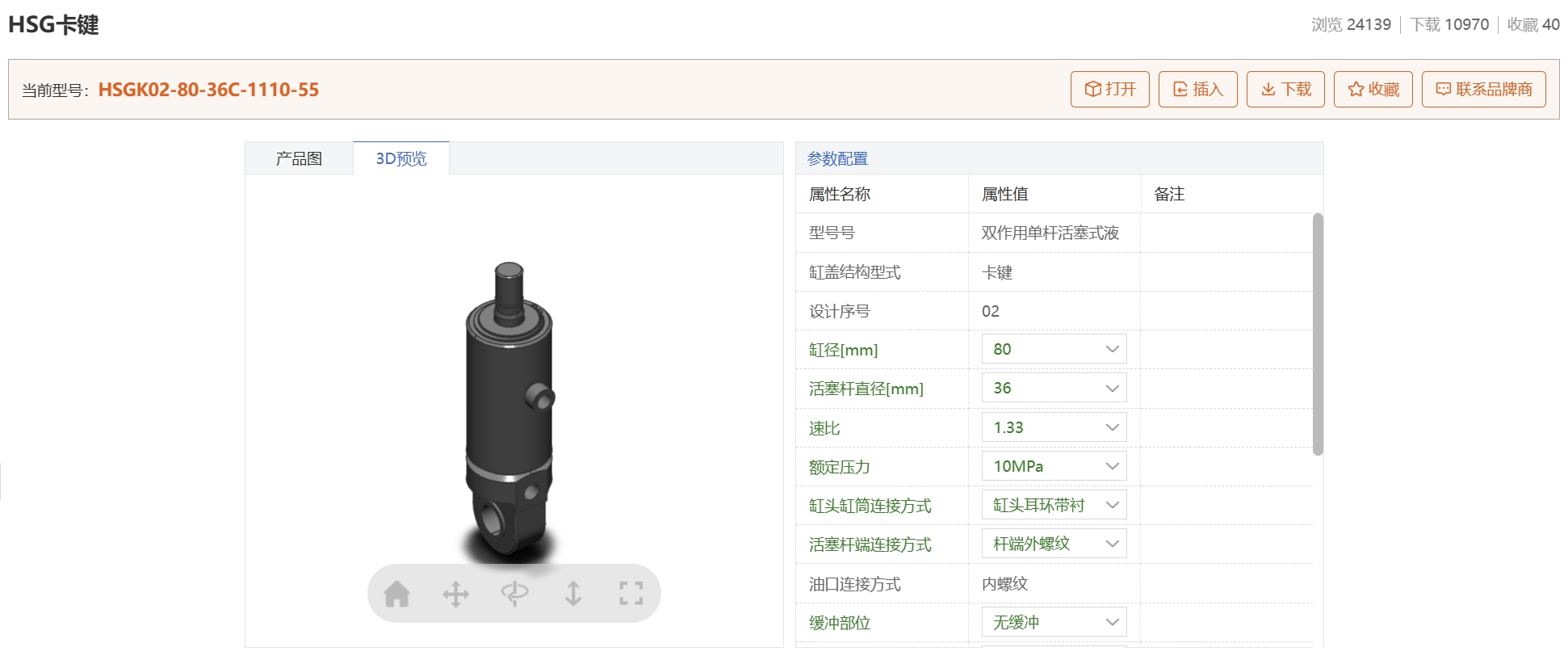
Task: Click the 属性名称 column header
Action: tap(840, 194)
